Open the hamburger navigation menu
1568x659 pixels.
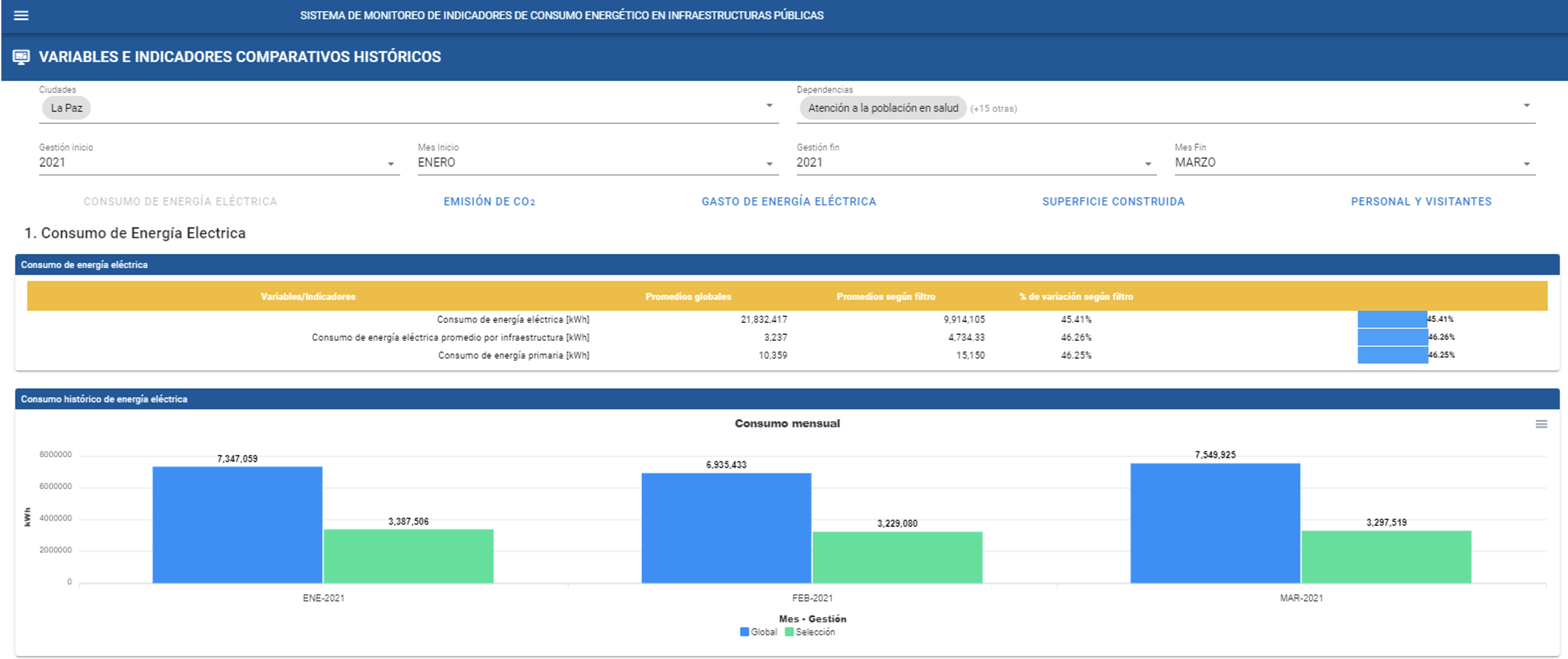tap(21, 15)
